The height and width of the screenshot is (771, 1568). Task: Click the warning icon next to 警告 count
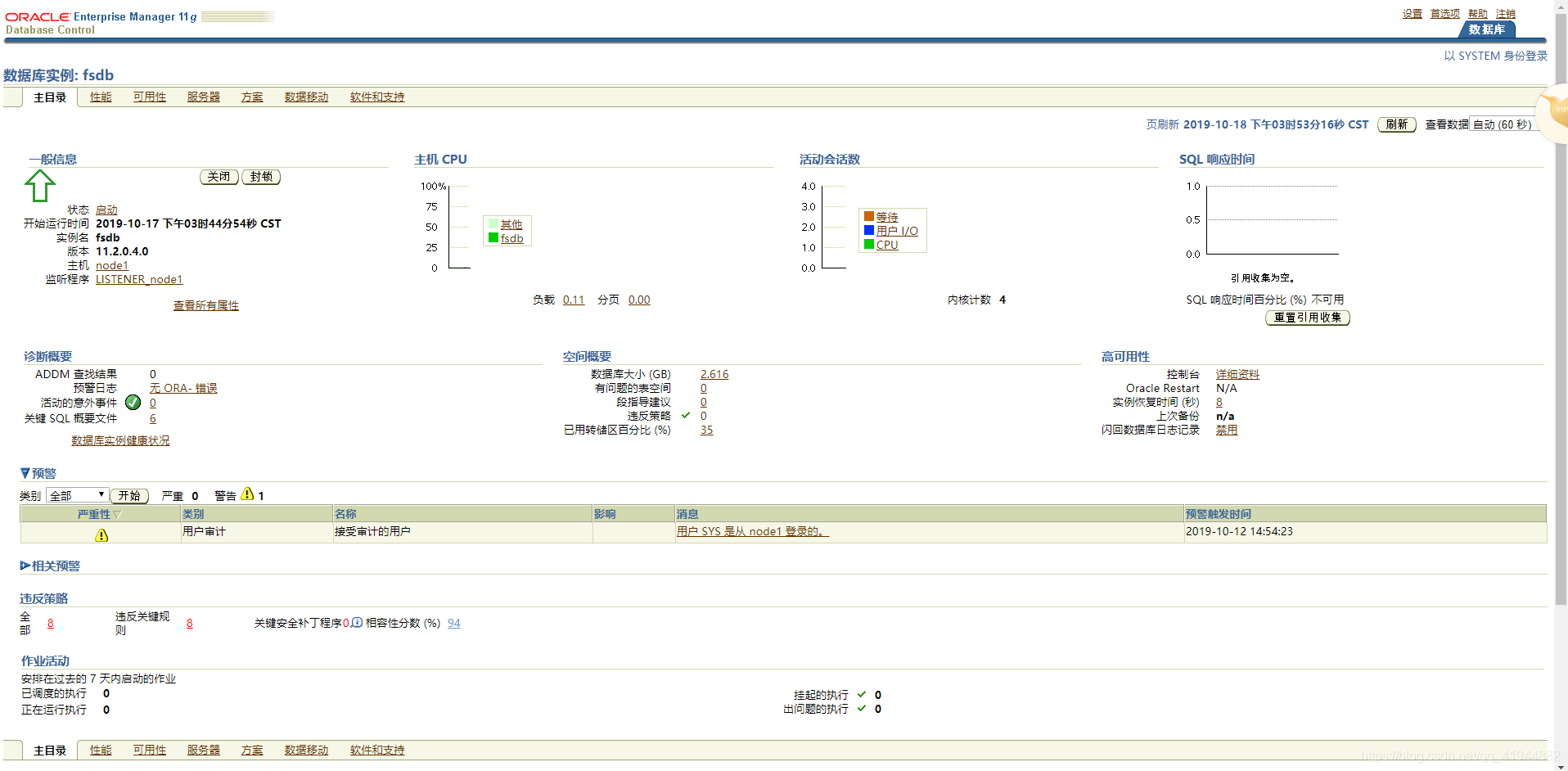pos(247,494)
